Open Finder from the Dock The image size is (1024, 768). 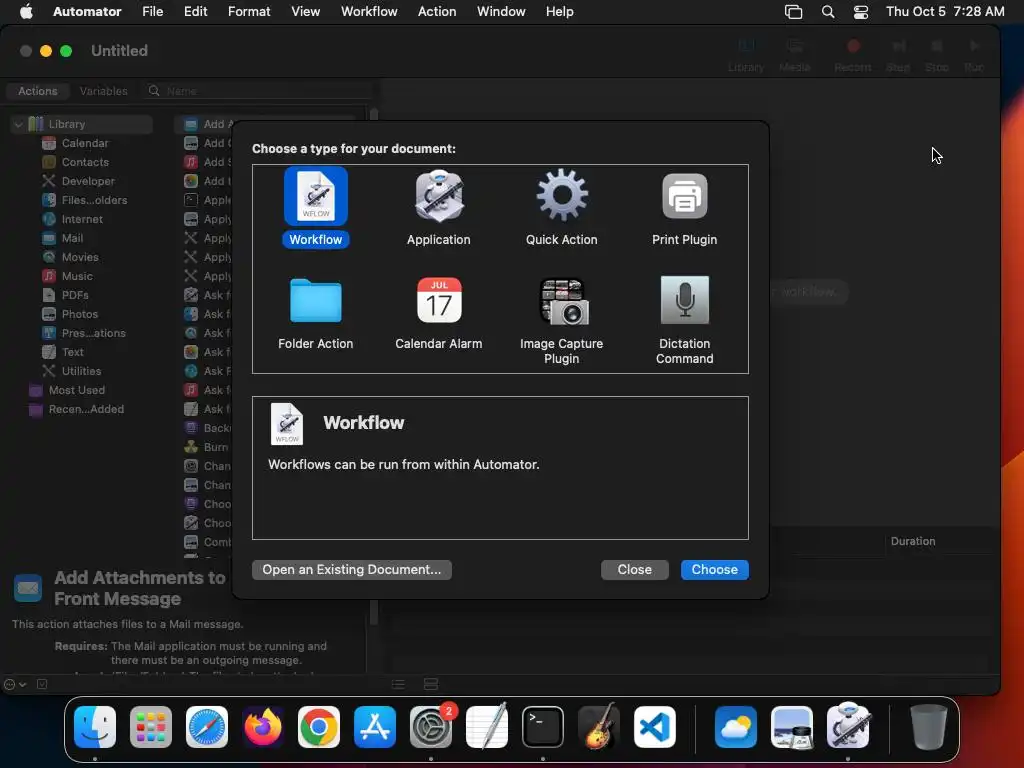click(95, 727)
